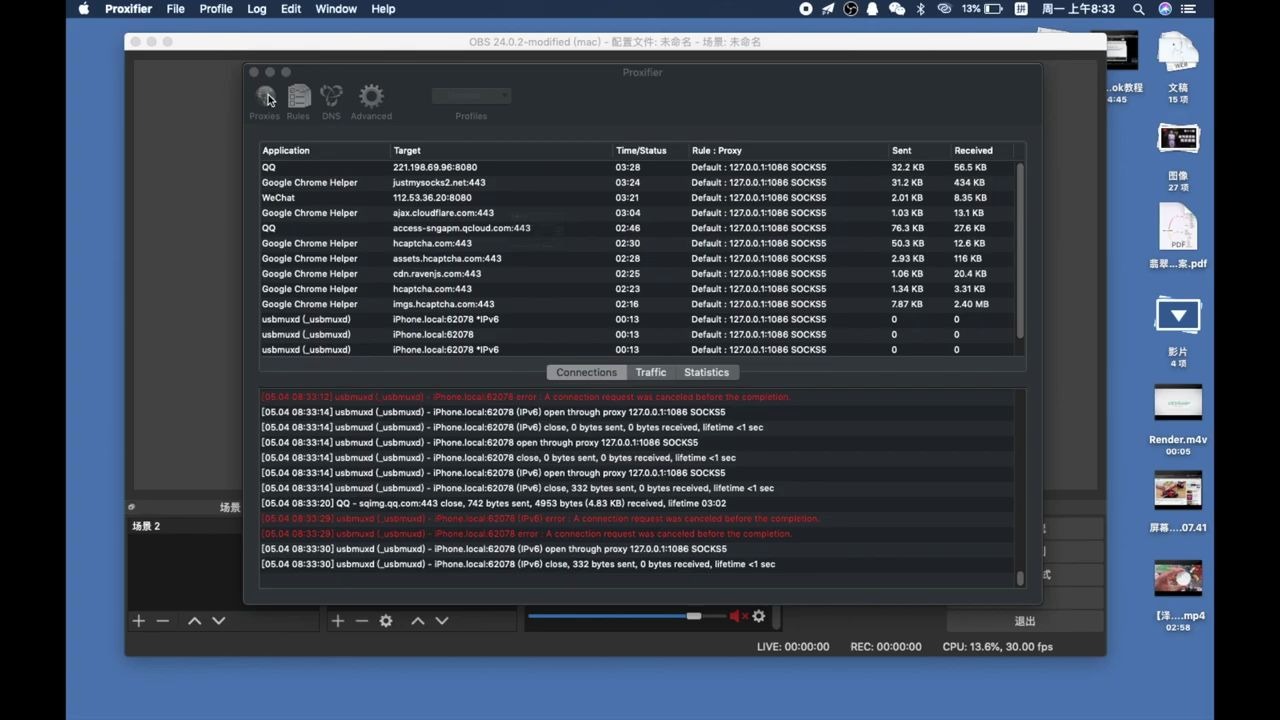The image size is (1280, 720).
Task: Open the Rules toolbar icon in Proxifier
Action: click(x=298, y=101)
